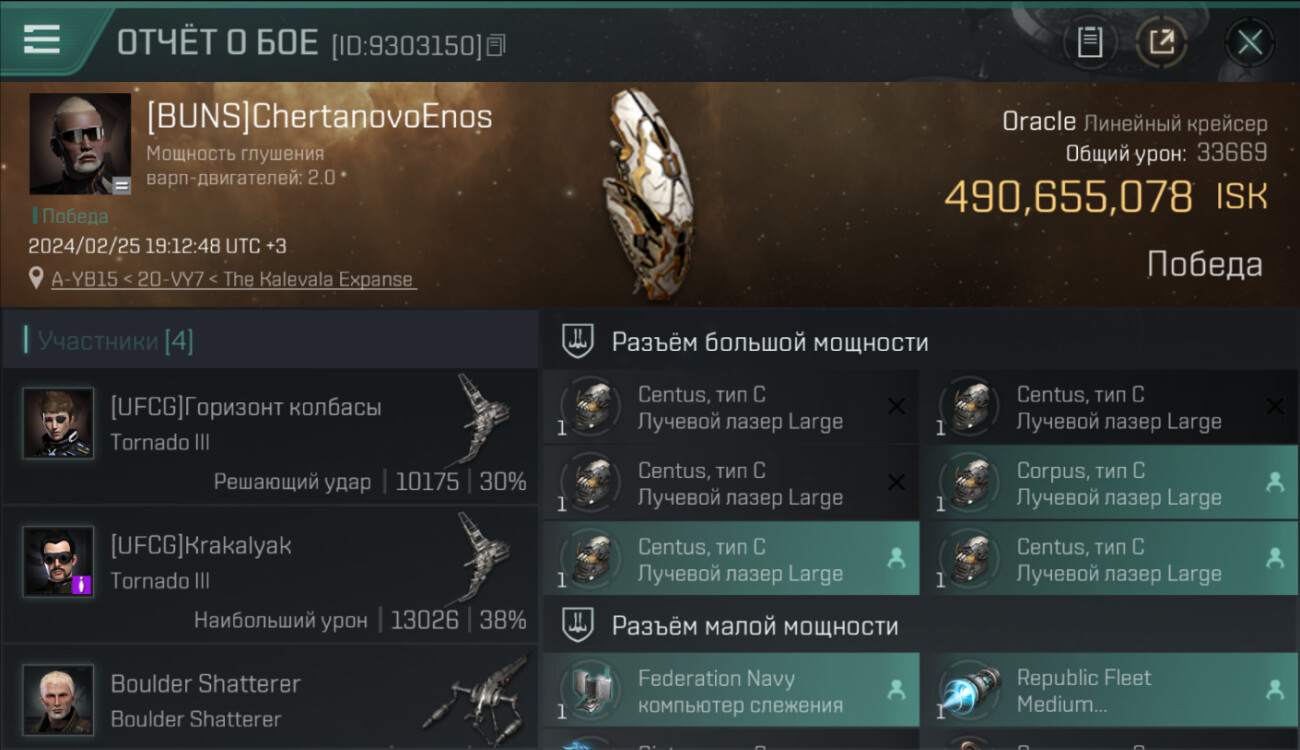Click the 490,655,078 ISK value
The width and height of the screenshot is (1300, 750).
click(x=1105, y=197)
